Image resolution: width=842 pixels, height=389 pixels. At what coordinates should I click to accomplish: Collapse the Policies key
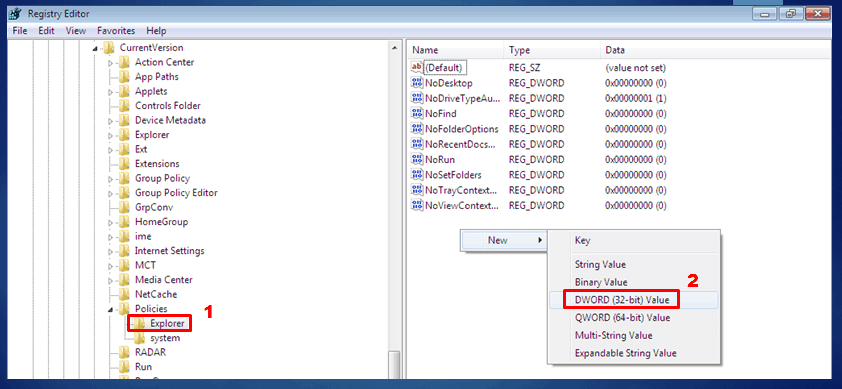111,309
